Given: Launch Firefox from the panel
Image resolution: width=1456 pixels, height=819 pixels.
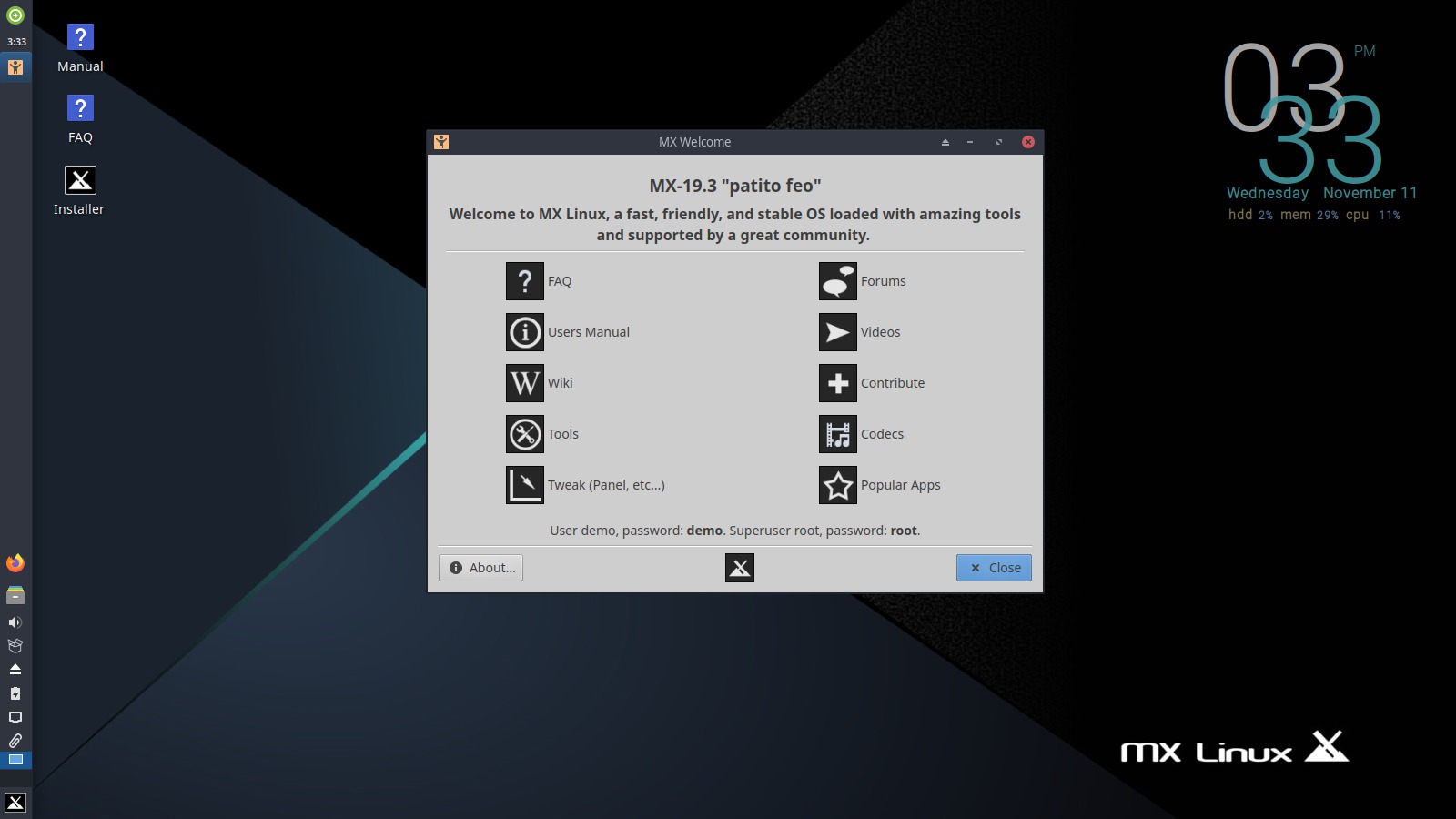Looking at the screenshot, I should click(15, 563).
